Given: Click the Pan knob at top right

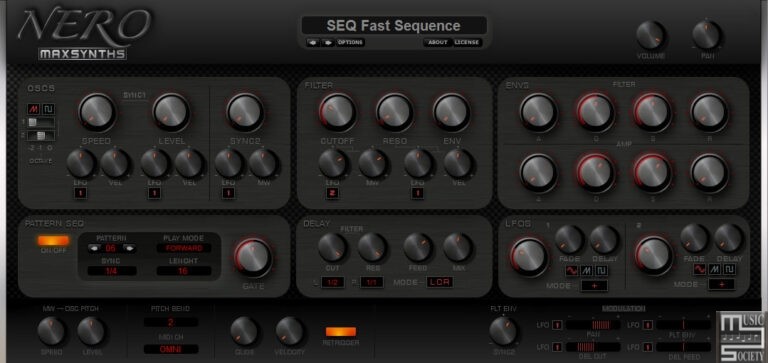Looking at the screenshot, I should pos(706,35).
